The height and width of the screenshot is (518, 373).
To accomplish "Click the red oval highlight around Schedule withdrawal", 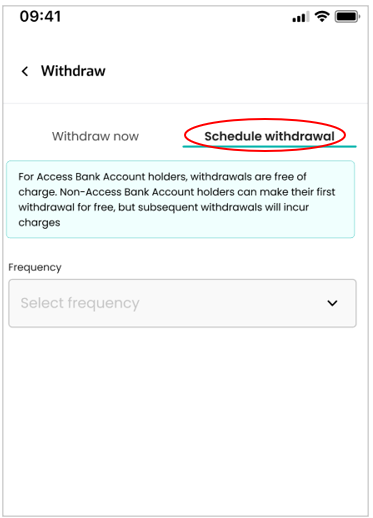I will 265,135.
